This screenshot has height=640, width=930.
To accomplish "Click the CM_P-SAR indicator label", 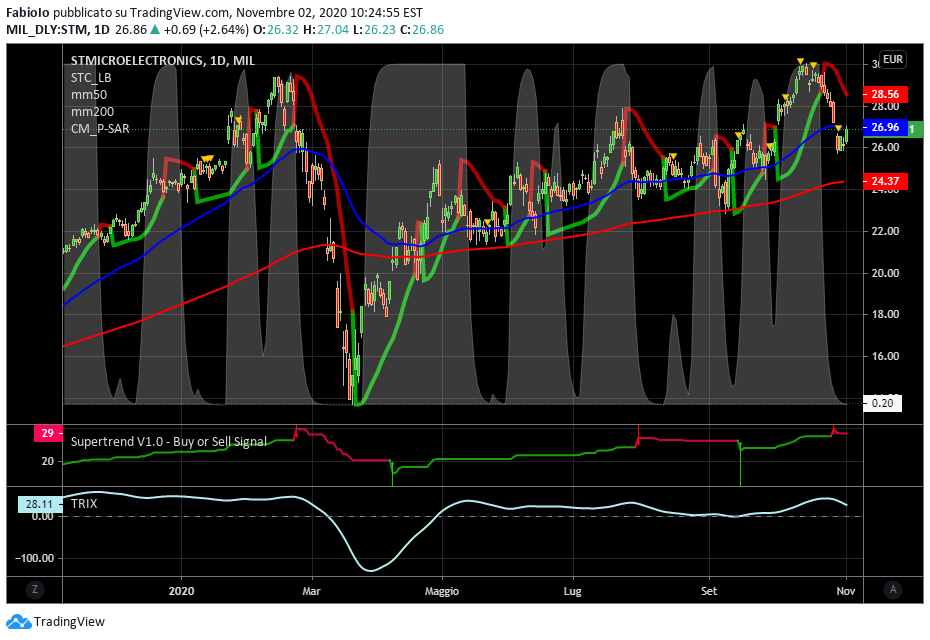I will 100,129.
